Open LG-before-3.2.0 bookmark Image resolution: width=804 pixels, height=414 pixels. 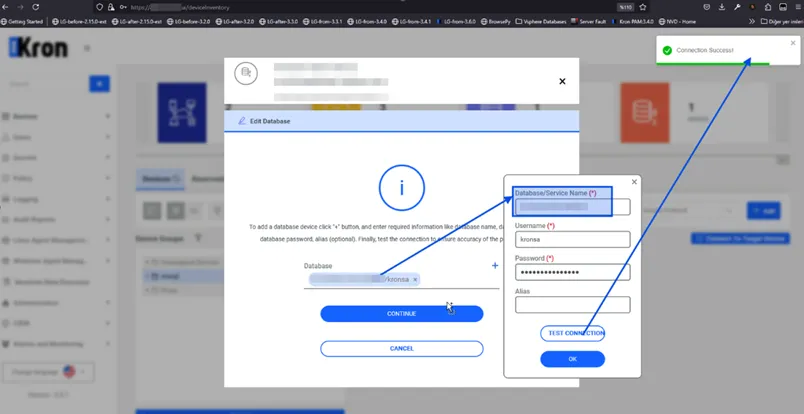189,22
